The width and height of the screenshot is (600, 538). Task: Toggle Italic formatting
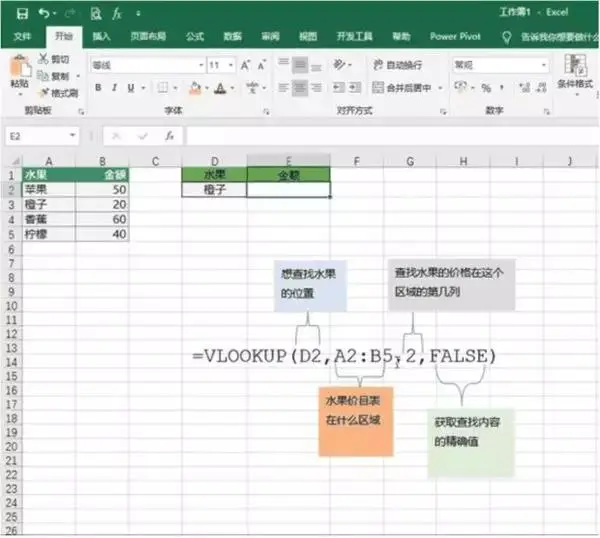114,88
